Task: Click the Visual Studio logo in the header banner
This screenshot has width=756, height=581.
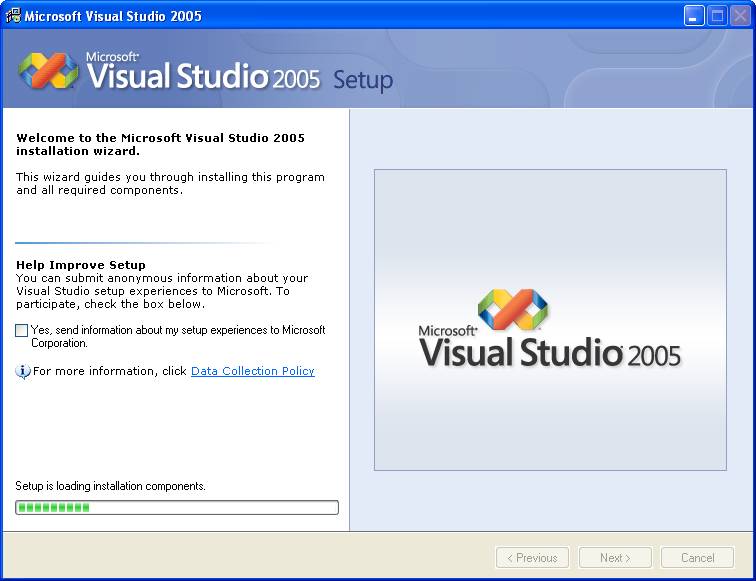Action: click(48, 71)
